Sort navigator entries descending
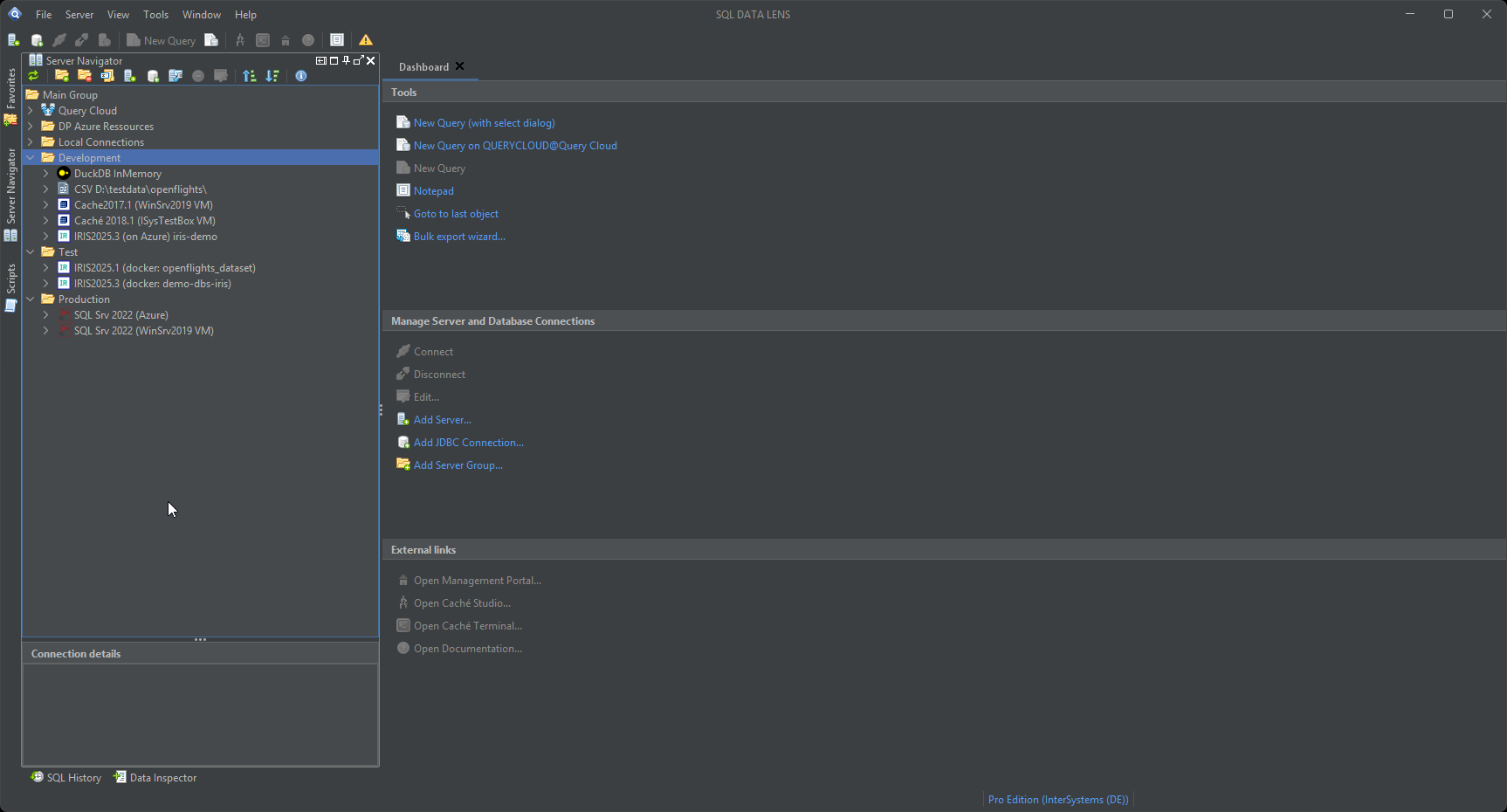 [272, 76]
